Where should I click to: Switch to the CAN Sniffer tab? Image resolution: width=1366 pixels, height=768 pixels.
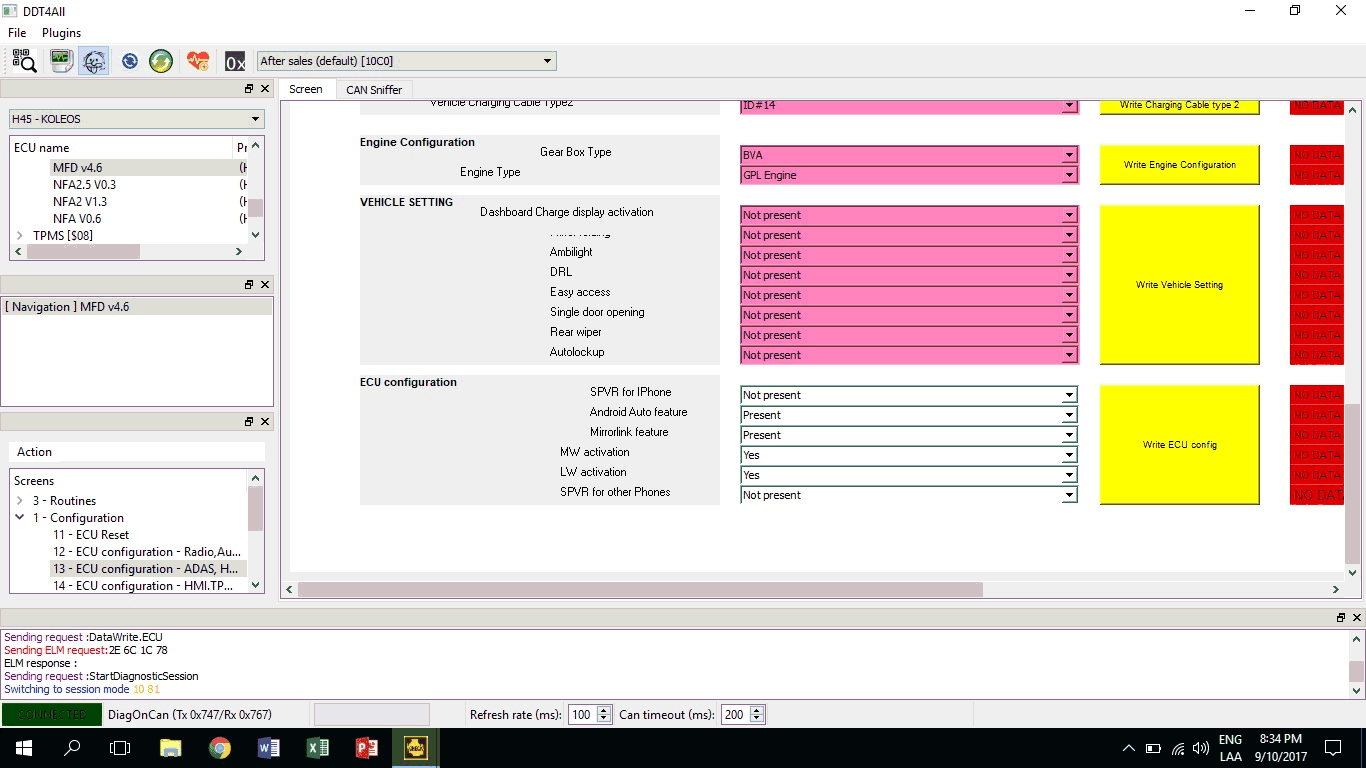(x=374, y=90)
